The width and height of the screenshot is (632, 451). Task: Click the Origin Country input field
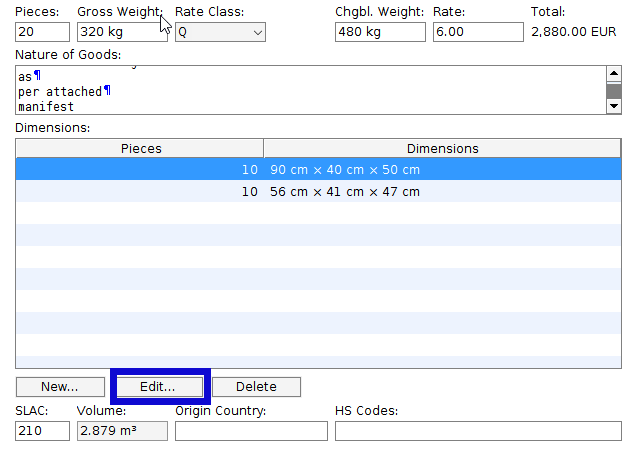(x=251, y=431)
